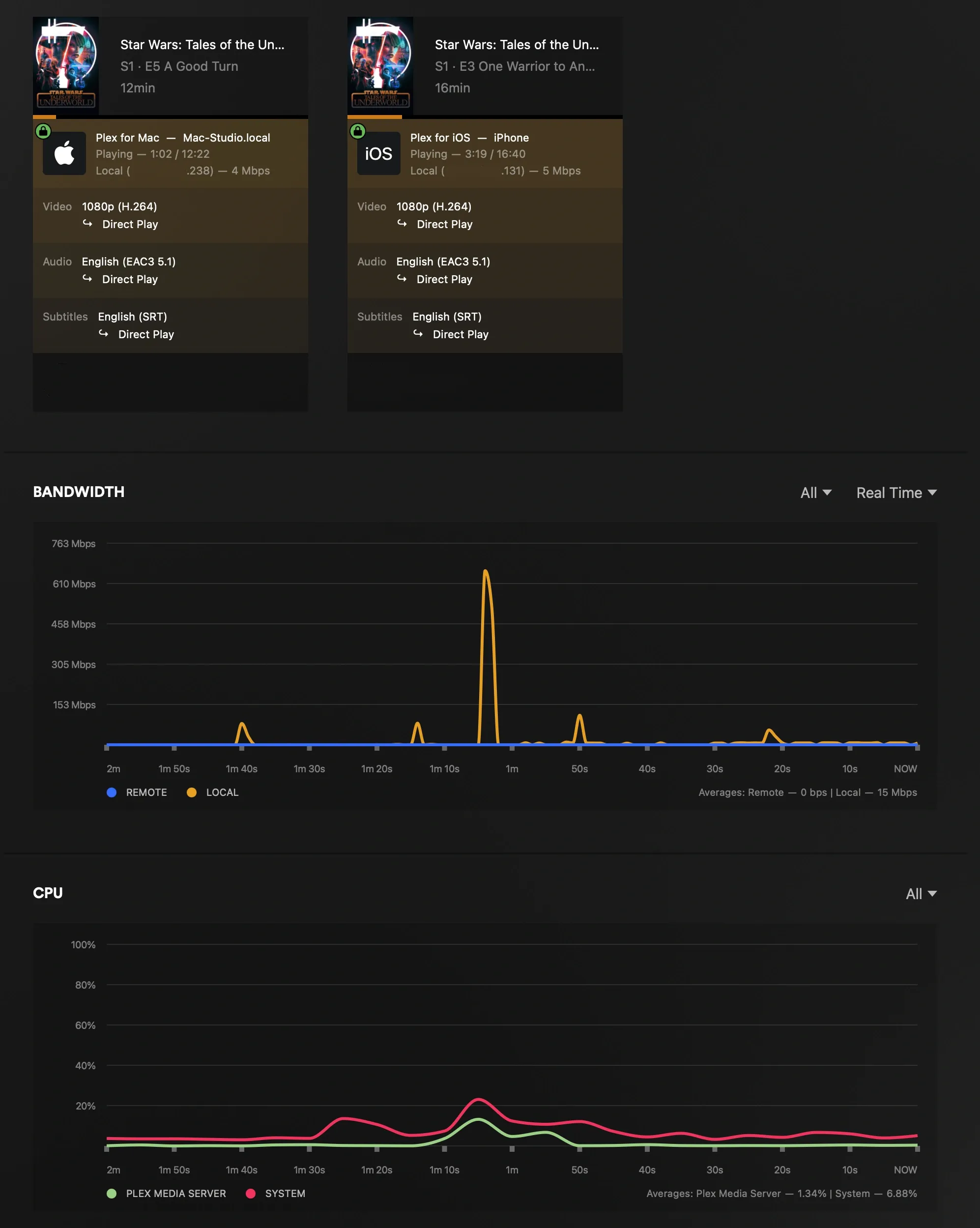The image size is (980, 1228).
Task: Click the 763 Mbps axis label
Action: click(x=73, y=544)
